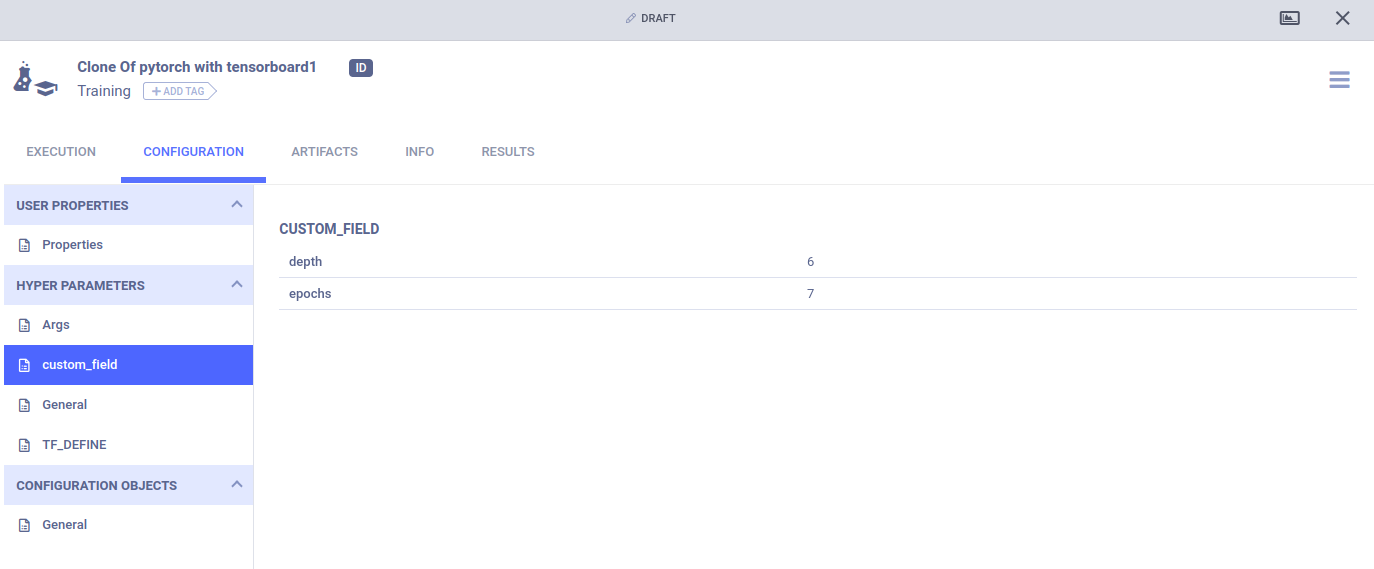This screenshot has width=1374, height=569.
Task: Collapse the Hyper Parameters section
Action: [x=236, y=285]
